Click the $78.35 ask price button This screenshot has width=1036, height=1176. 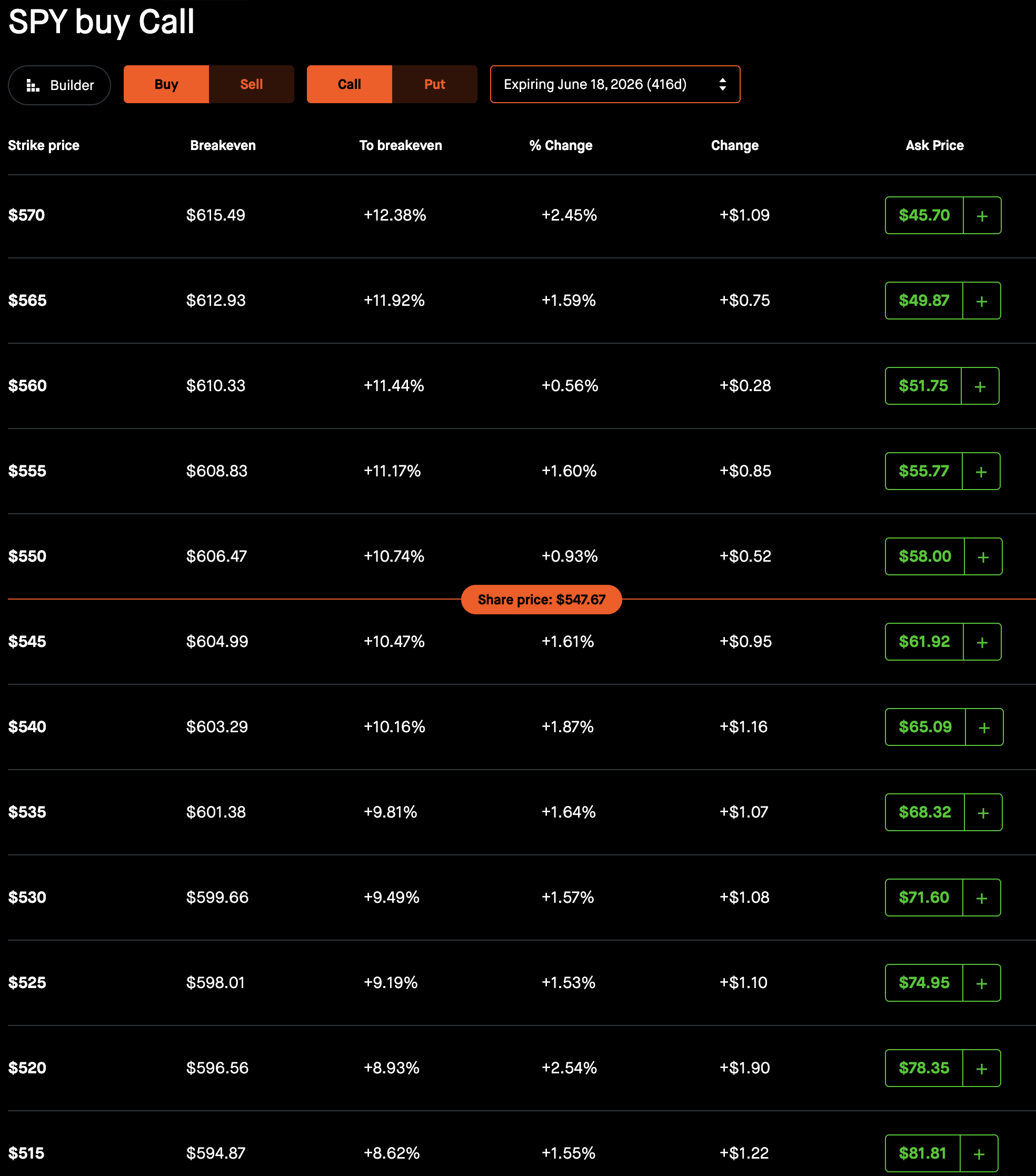pos(924,1068)
